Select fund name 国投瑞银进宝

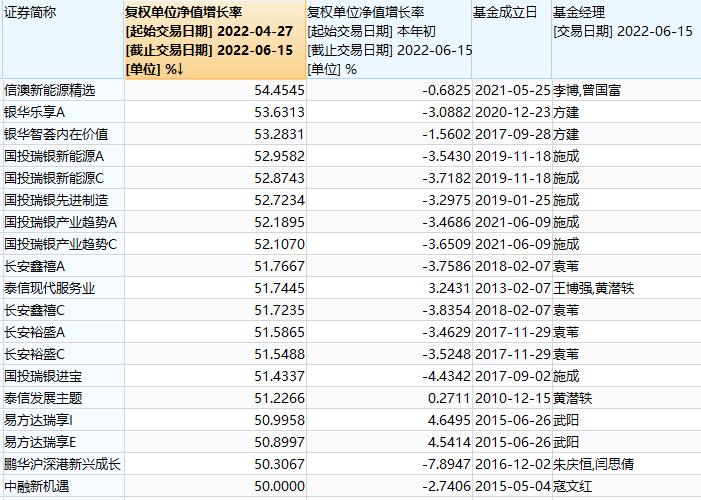(x=43, y=376)
